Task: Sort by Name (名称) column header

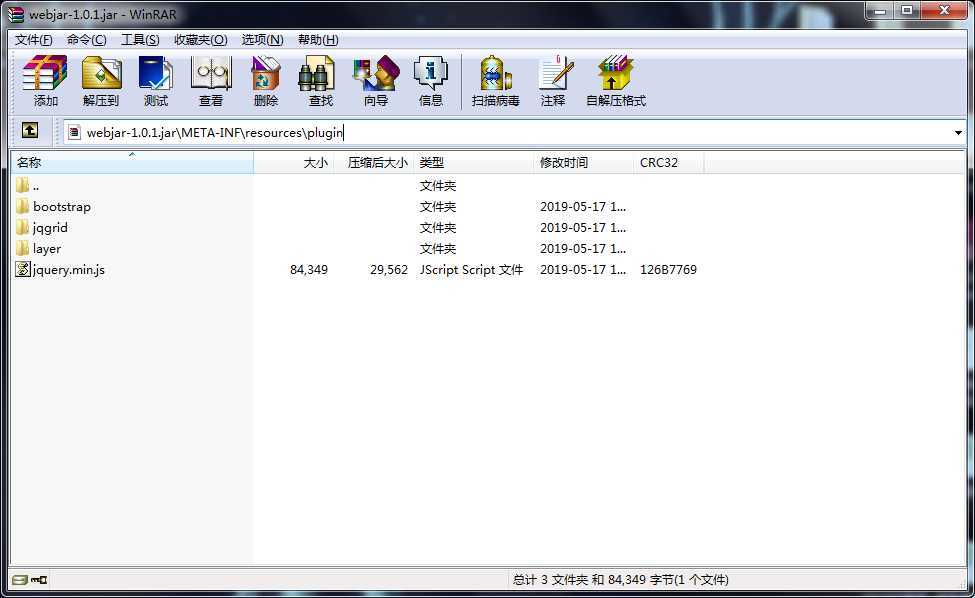Action: pyautogui.click(x=132, y=163)
